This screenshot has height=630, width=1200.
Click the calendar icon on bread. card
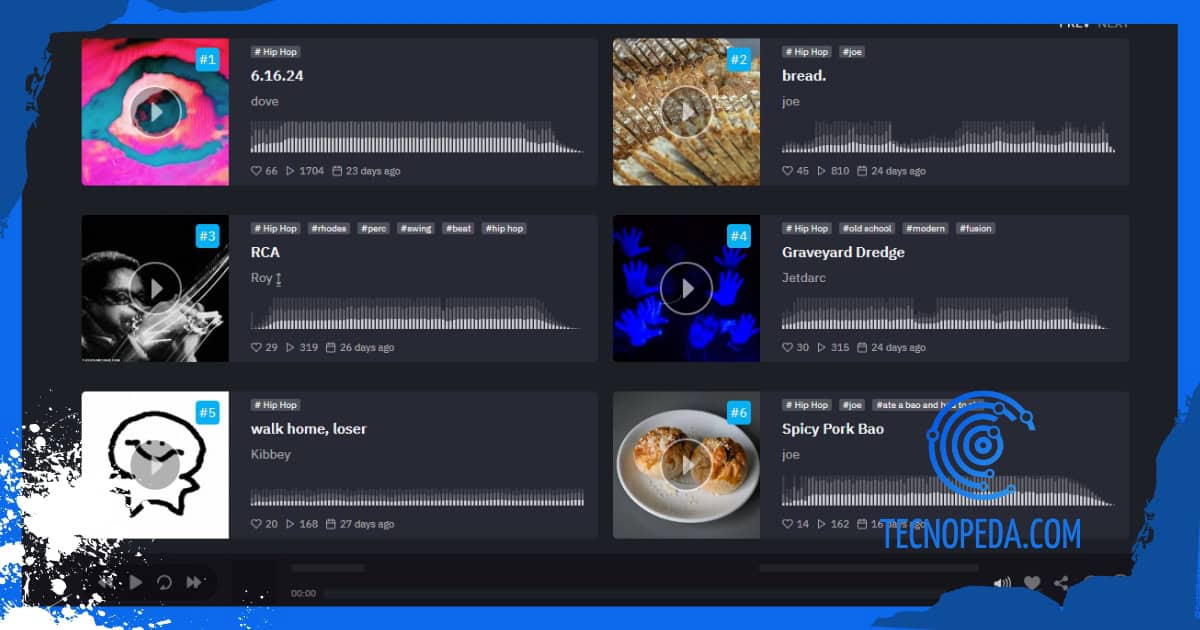[x=862, y=171]
